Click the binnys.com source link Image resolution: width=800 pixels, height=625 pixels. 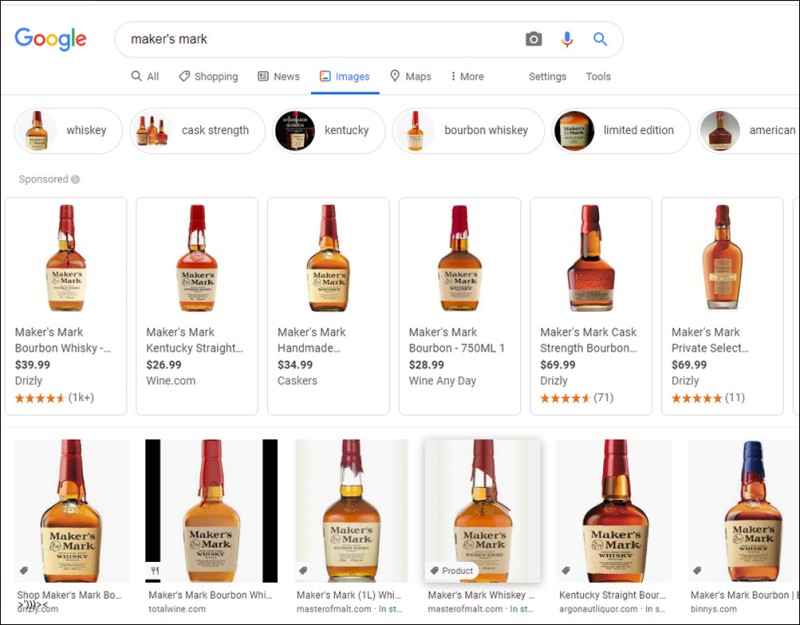coord(713,609)
